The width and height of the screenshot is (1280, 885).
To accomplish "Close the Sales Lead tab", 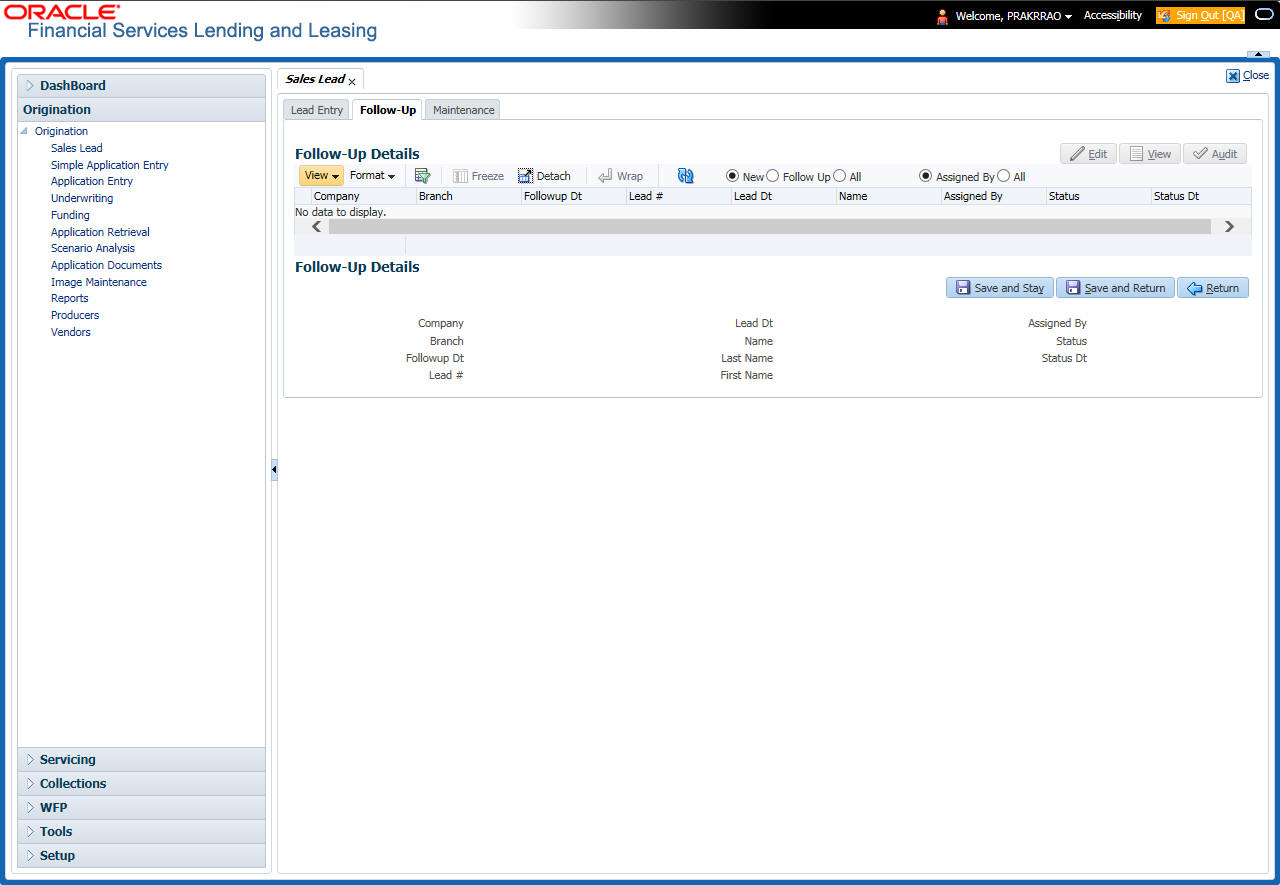I will 352,82.
